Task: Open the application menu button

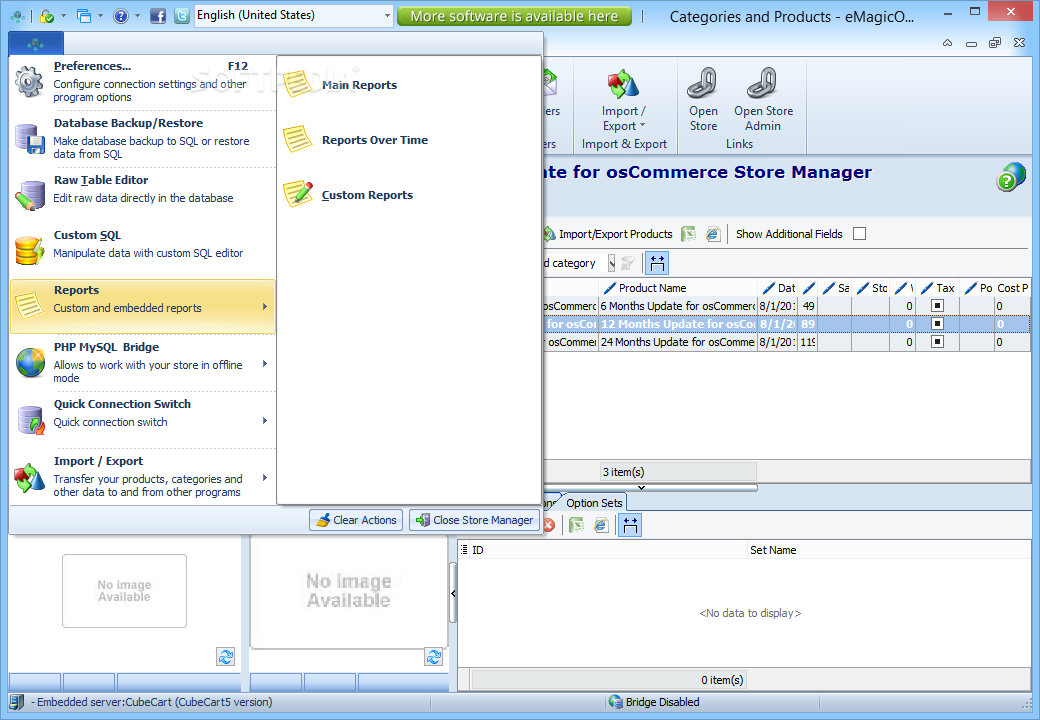Action: click(36, 44)
